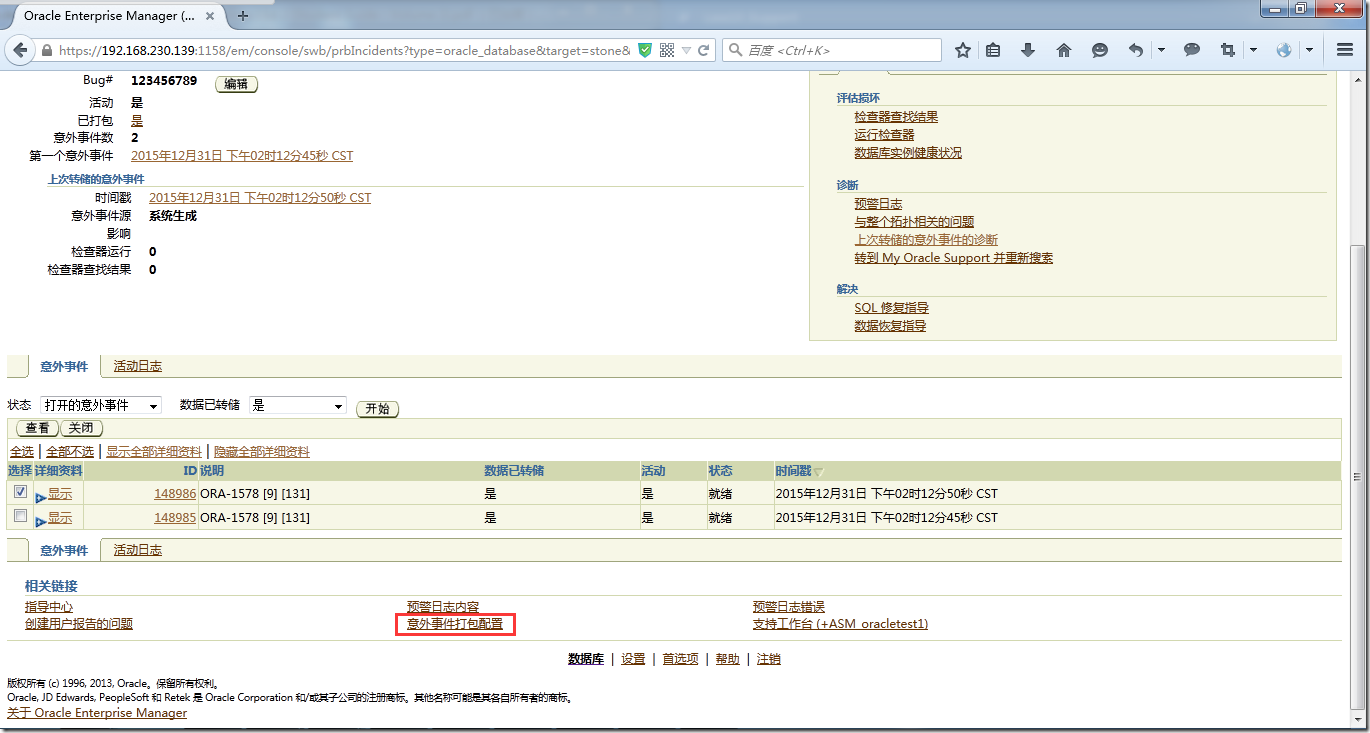Reload the page with the refresh icon
This screenshot has height=733, width=1370.
(x=704, y=50)
